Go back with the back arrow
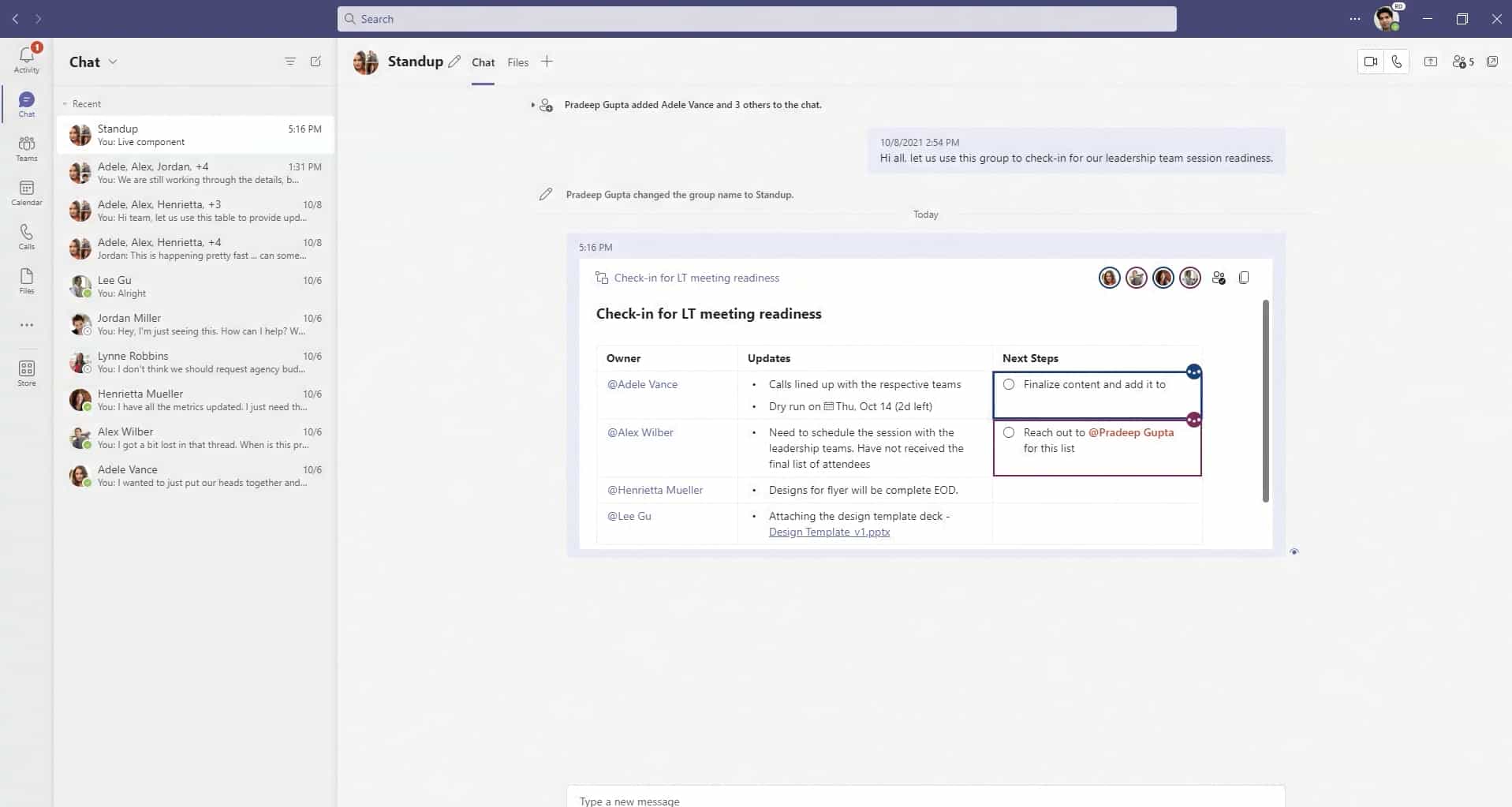Image resolution: width=1512 pixels, height=807 pixels. coord(15,19)
